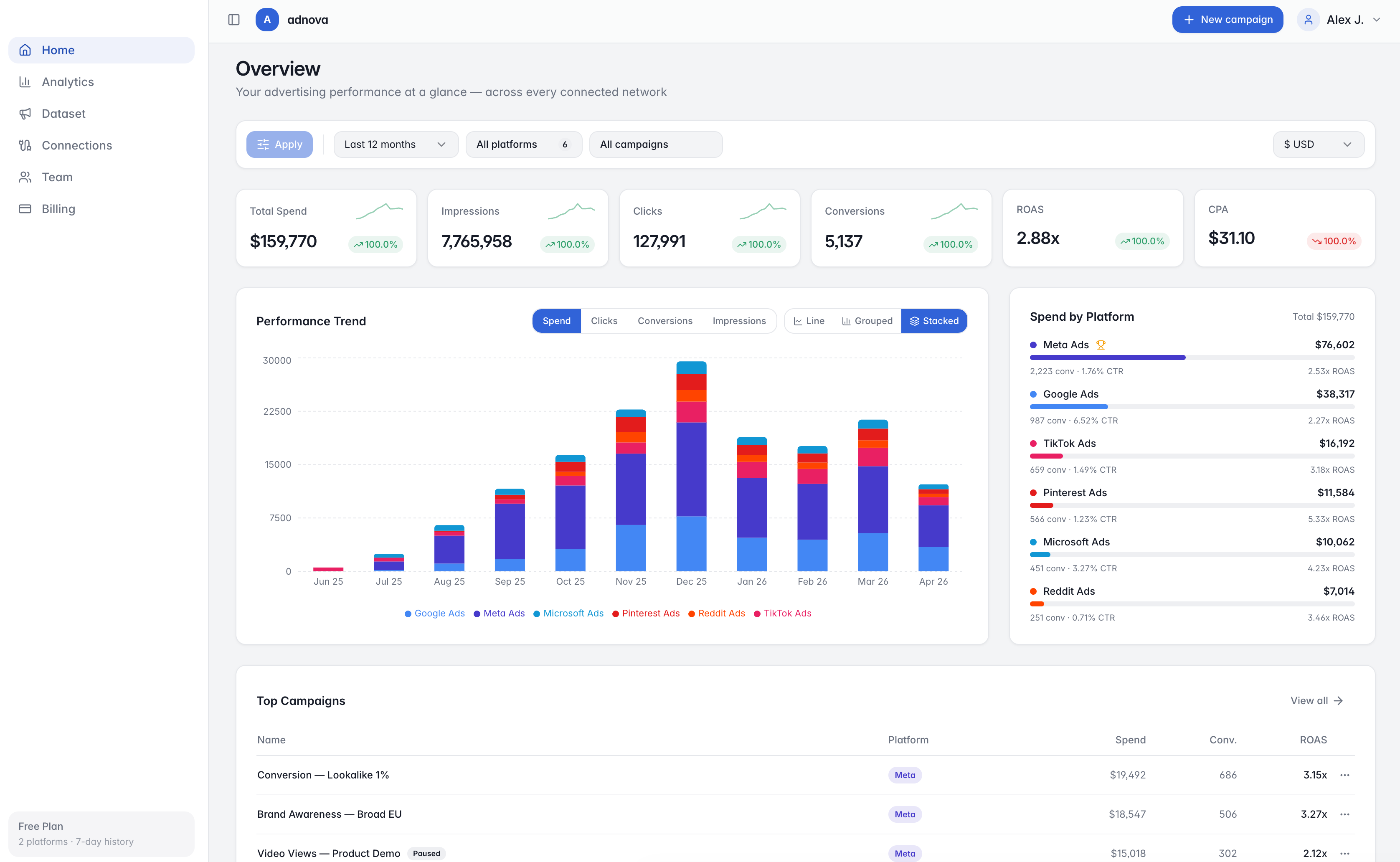Viewport: 1400px width, 862px height.
Task: Open the $ USD currency dropdown
Action: (x=1318, y=145)
